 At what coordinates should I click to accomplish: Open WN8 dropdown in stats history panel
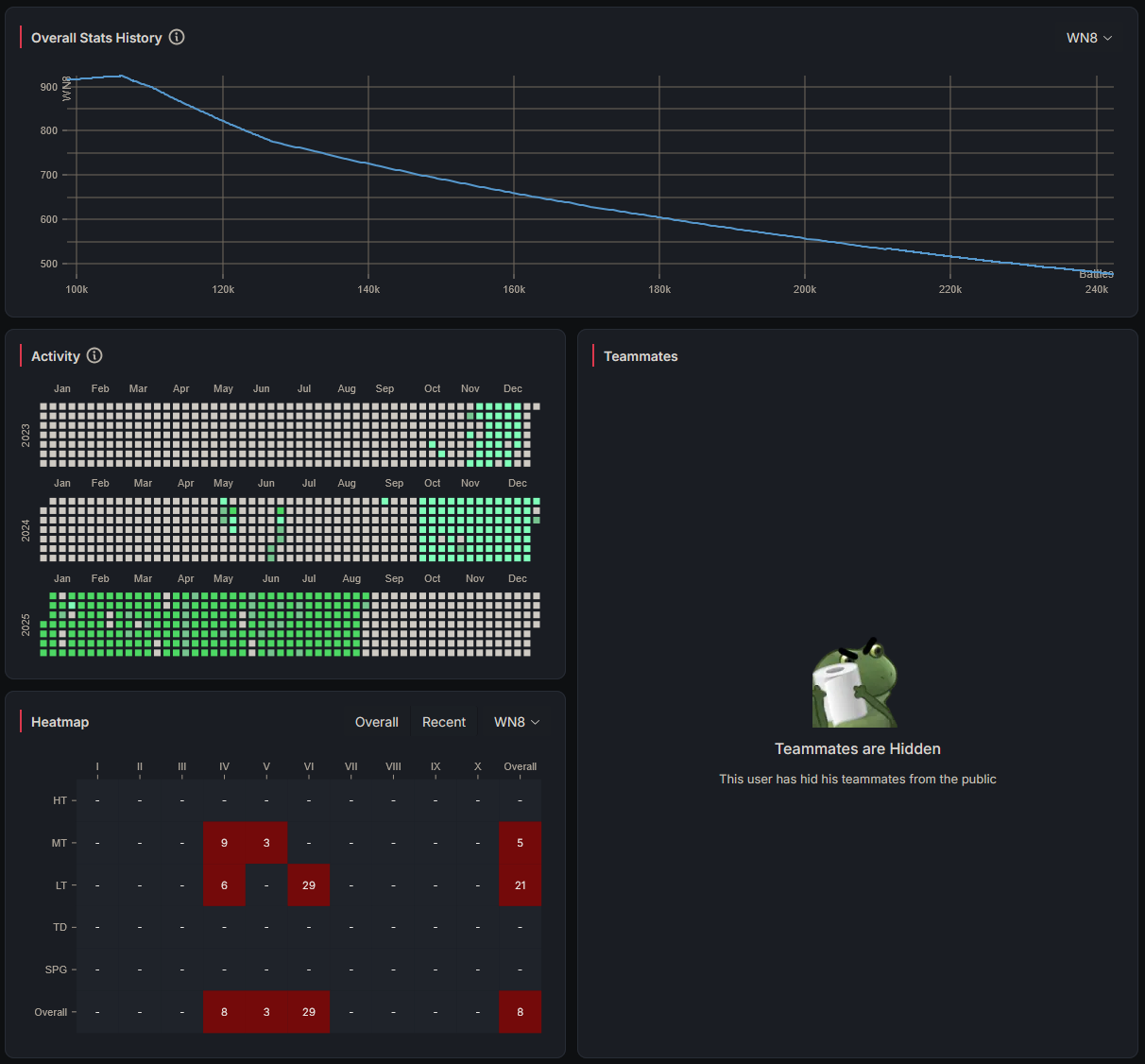(x=1088, y=38)
